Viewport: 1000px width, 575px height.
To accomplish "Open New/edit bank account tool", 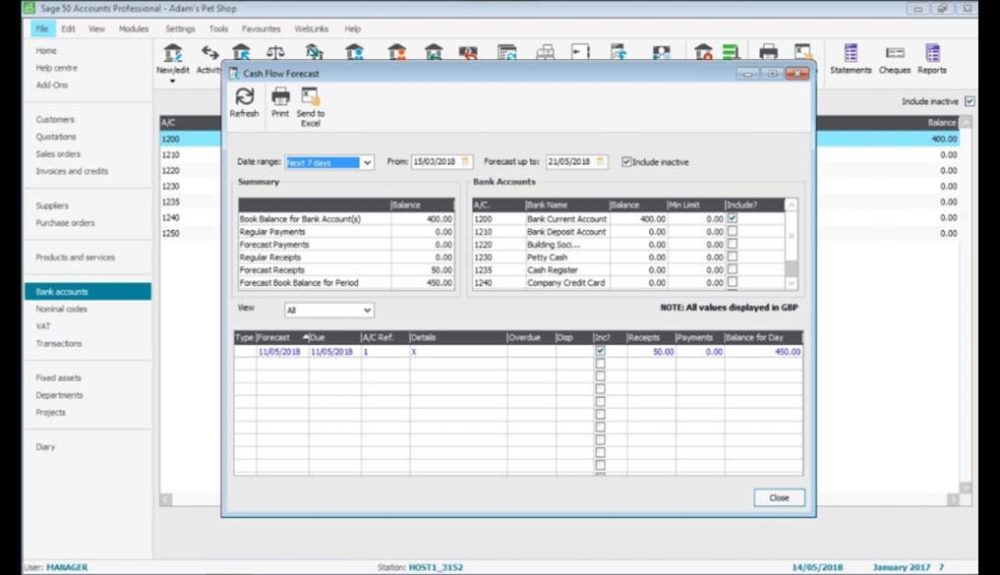I will (173, 59).
